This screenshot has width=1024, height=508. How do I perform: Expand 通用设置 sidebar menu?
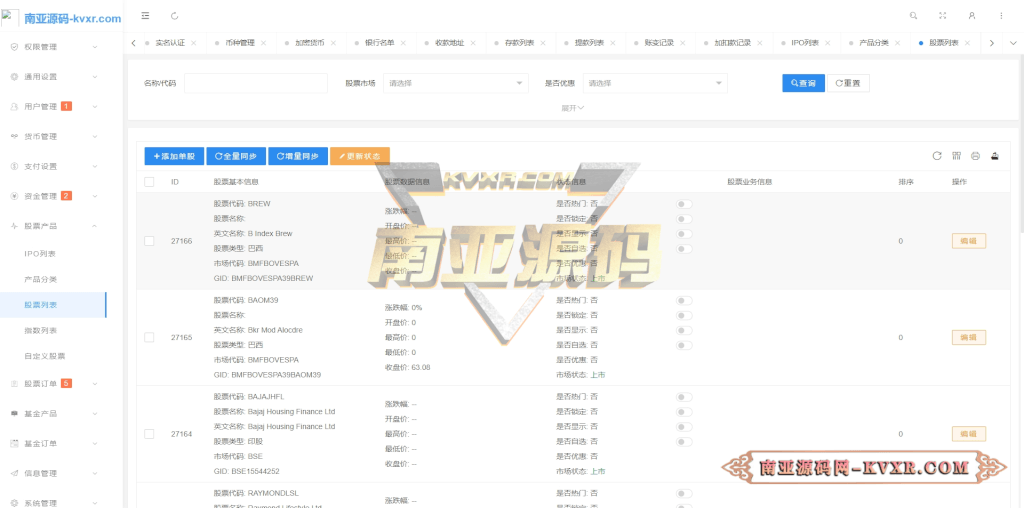(53, 76)
